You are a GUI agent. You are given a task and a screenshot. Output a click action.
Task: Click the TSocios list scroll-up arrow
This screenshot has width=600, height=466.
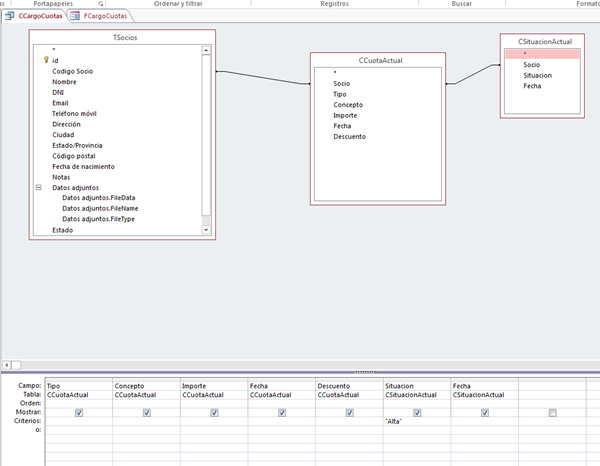[207, 49]
